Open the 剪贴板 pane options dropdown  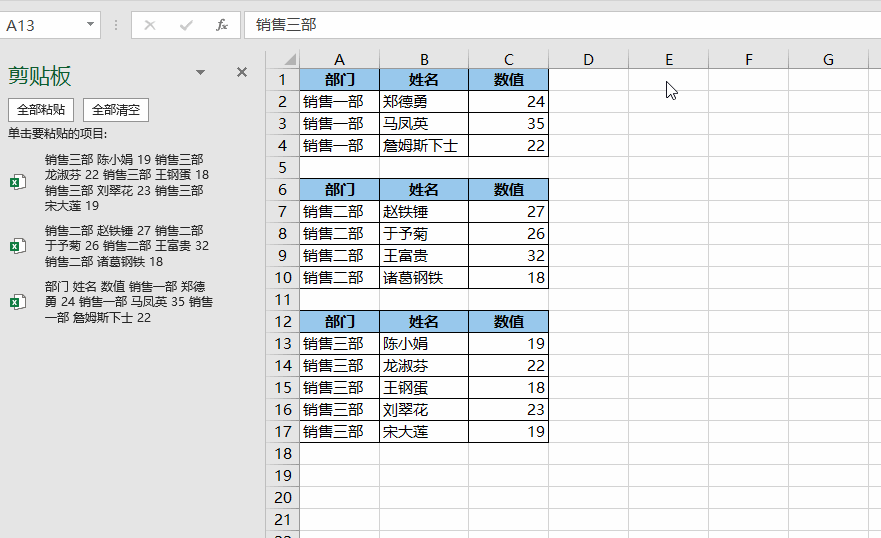(x=201, y=72)
